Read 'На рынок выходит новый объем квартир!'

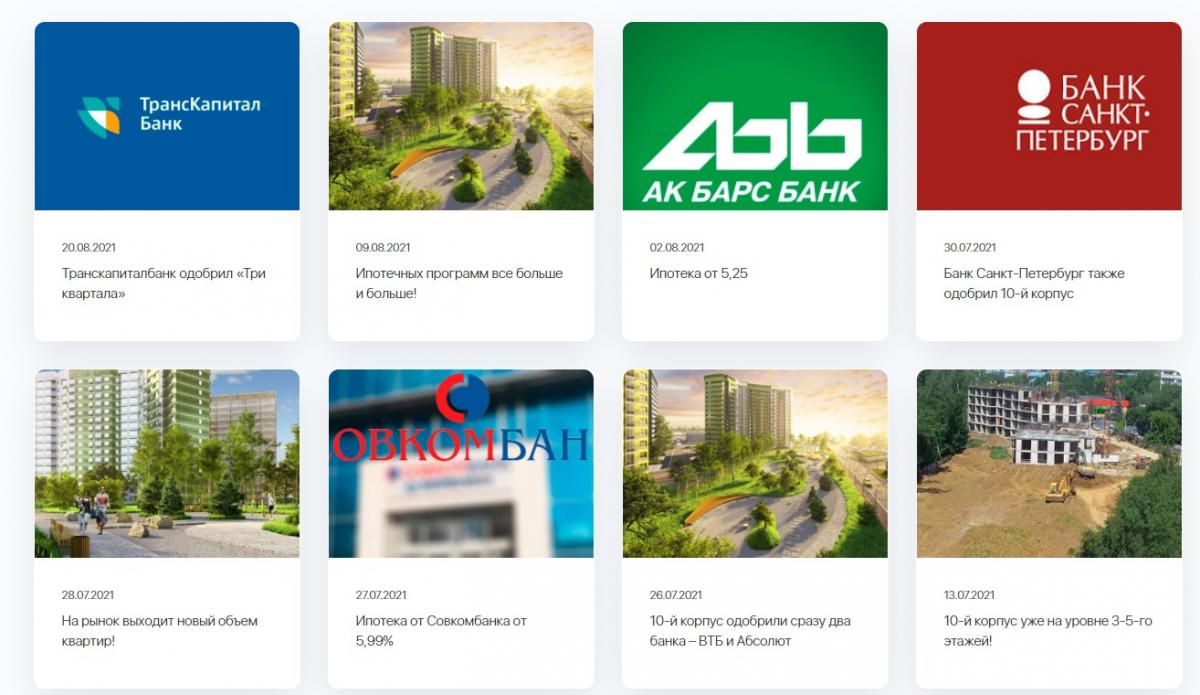(x=159, y=631)
